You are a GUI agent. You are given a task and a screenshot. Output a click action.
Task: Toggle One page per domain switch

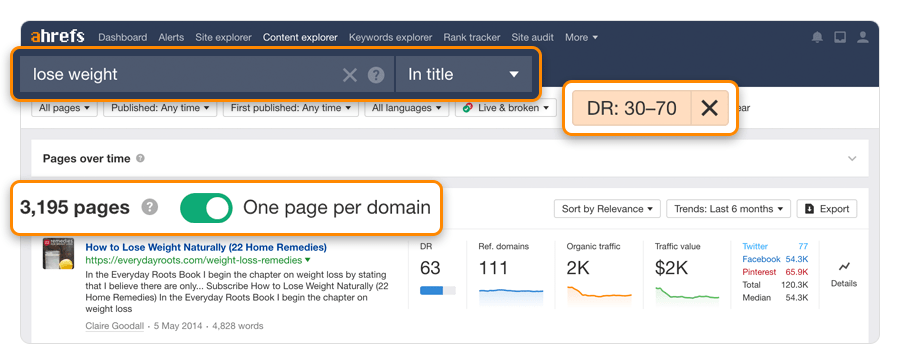click(x=206, y=207)
